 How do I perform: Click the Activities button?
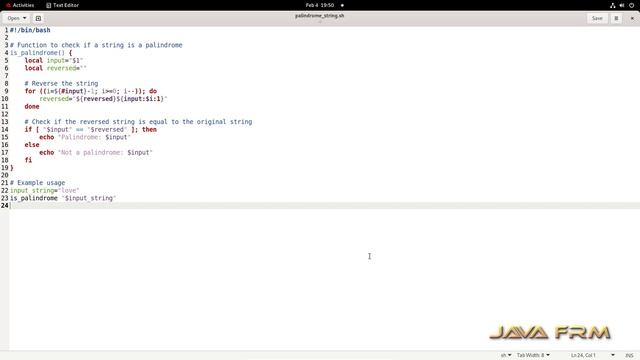pyautogui.click(x=20, y=5)
